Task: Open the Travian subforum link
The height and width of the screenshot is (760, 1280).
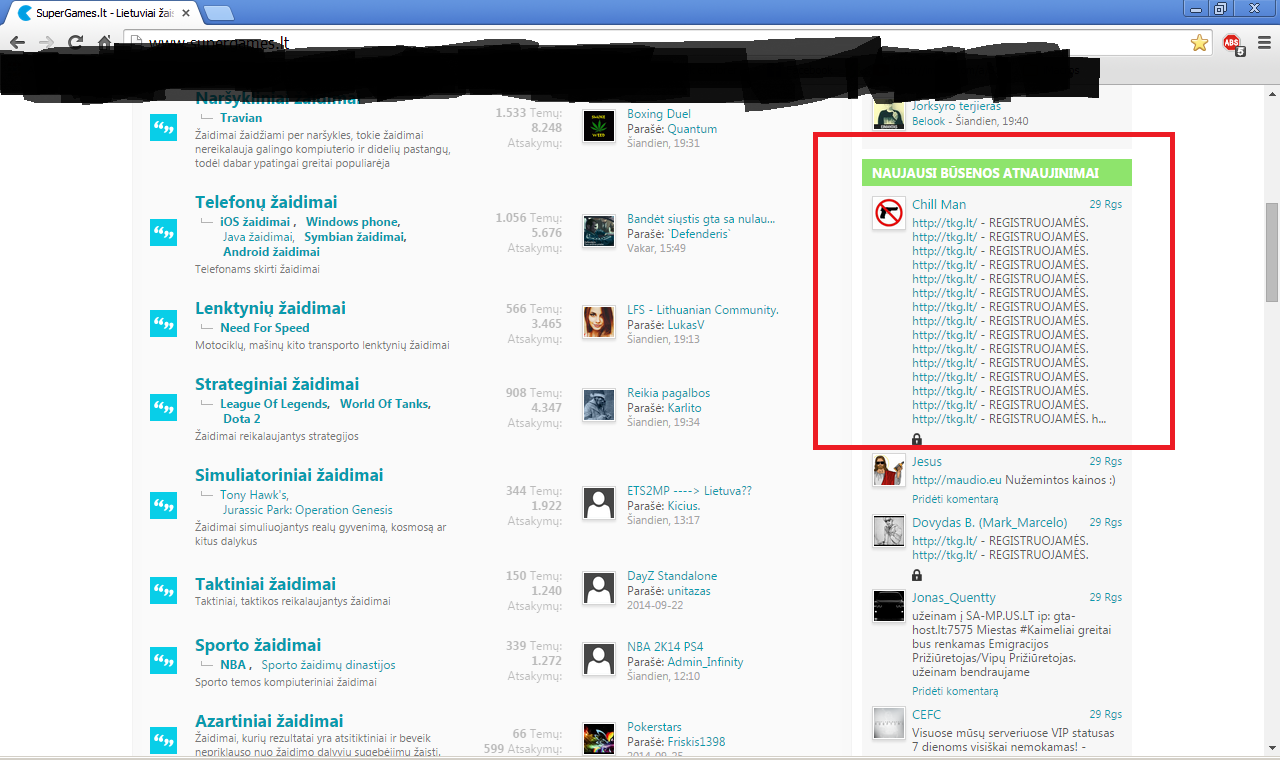Action: point(241,118)
